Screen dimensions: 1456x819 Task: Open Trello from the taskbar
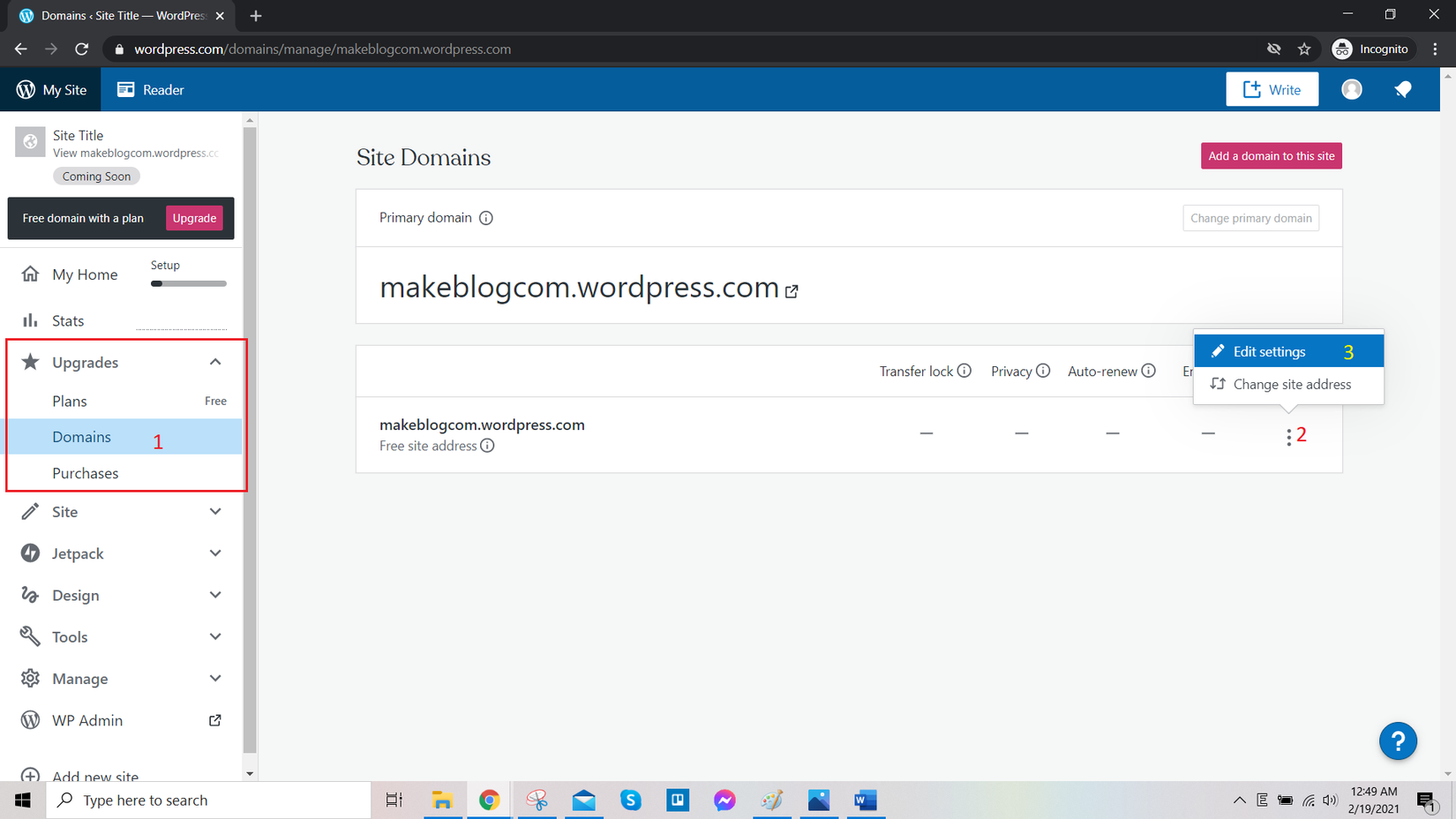678,800
